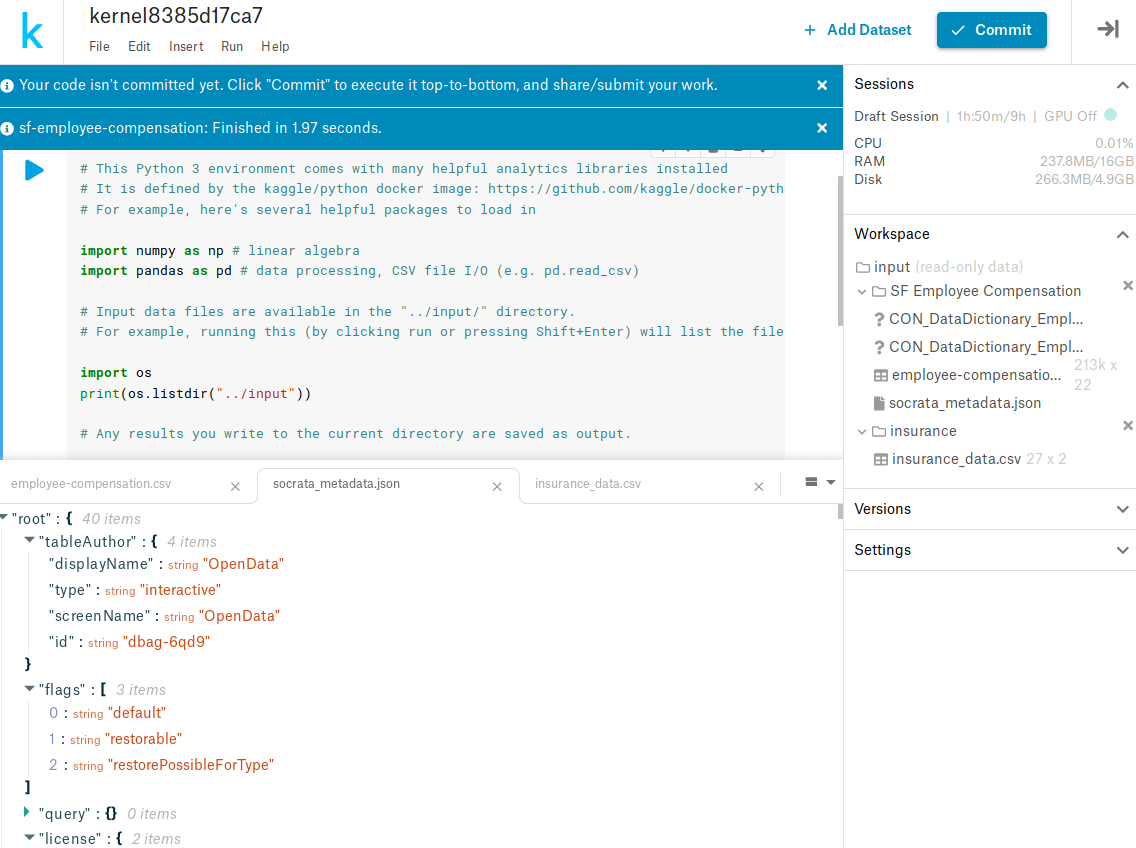Screen dimensions: 1136x848
Task: Click the "dbag-6qd9" id value
Action: [167, 642]
